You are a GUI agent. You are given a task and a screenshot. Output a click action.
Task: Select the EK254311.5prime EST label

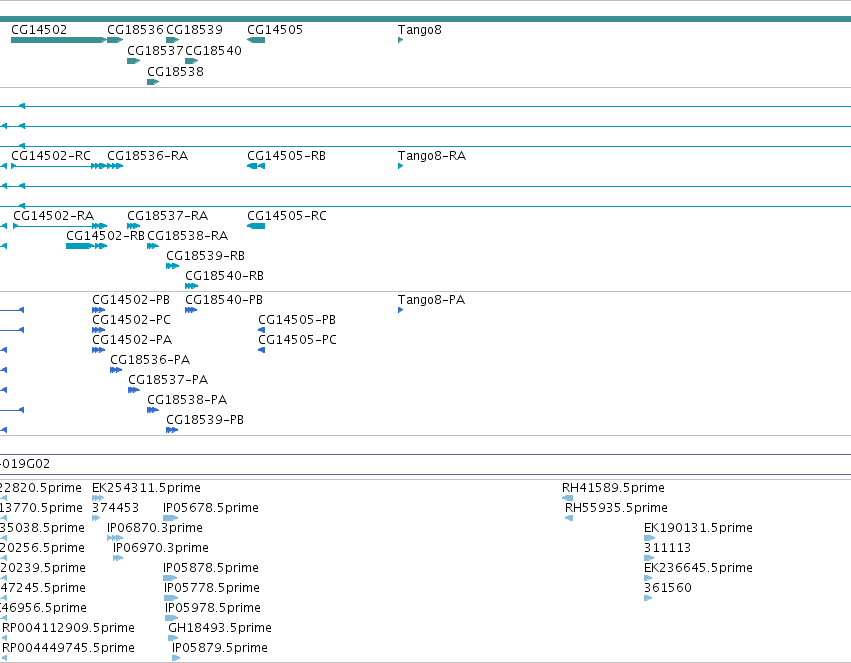pyautogui.click(x=147, y=488)
